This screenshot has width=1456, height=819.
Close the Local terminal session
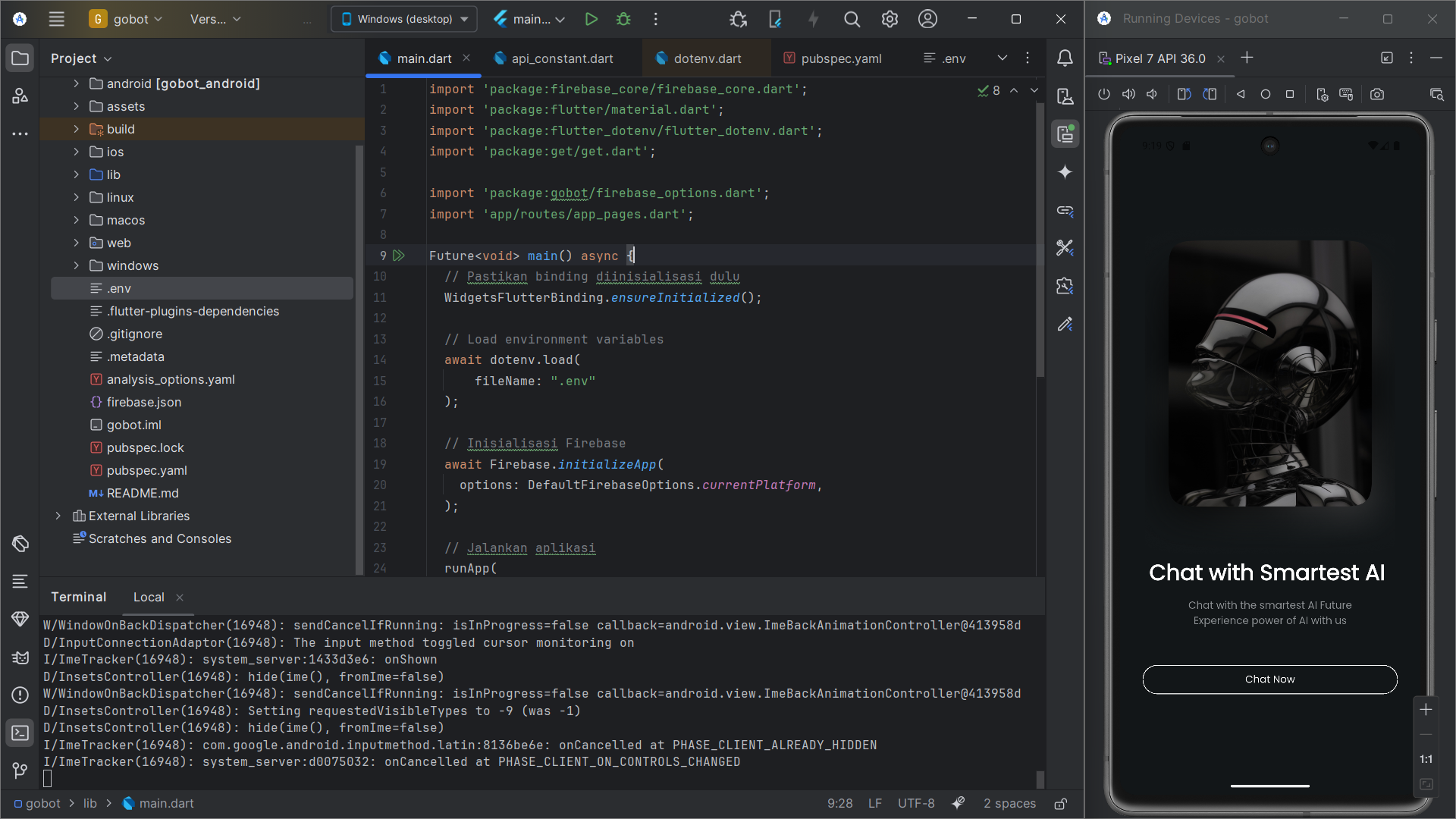180,598
